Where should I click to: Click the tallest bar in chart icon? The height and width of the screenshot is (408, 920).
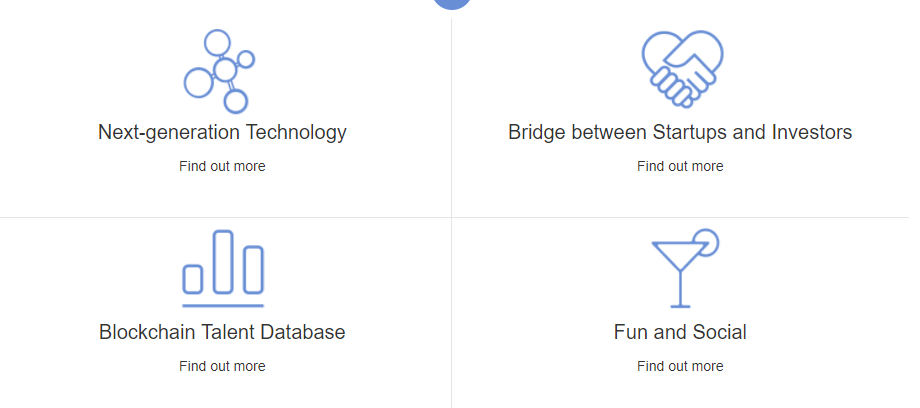pos(223,262)
